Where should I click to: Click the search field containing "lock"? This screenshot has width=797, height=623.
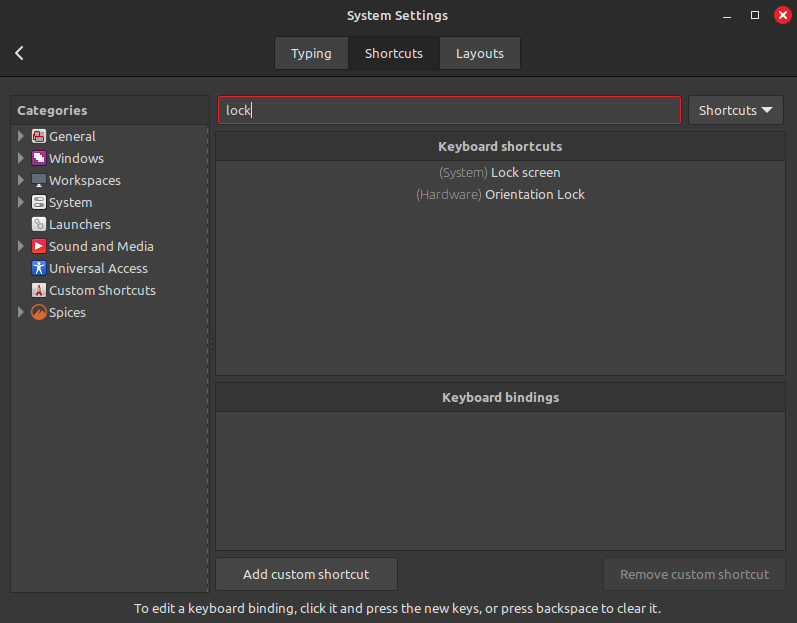(x=450, y=110)
